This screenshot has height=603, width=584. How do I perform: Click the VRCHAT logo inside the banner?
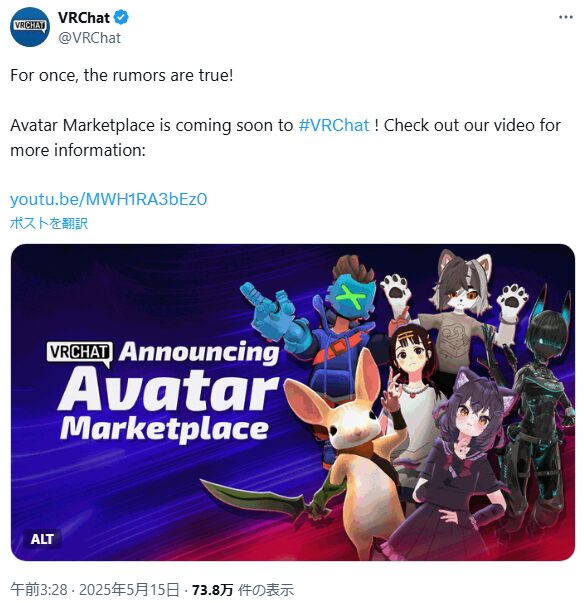click(79, 353)
